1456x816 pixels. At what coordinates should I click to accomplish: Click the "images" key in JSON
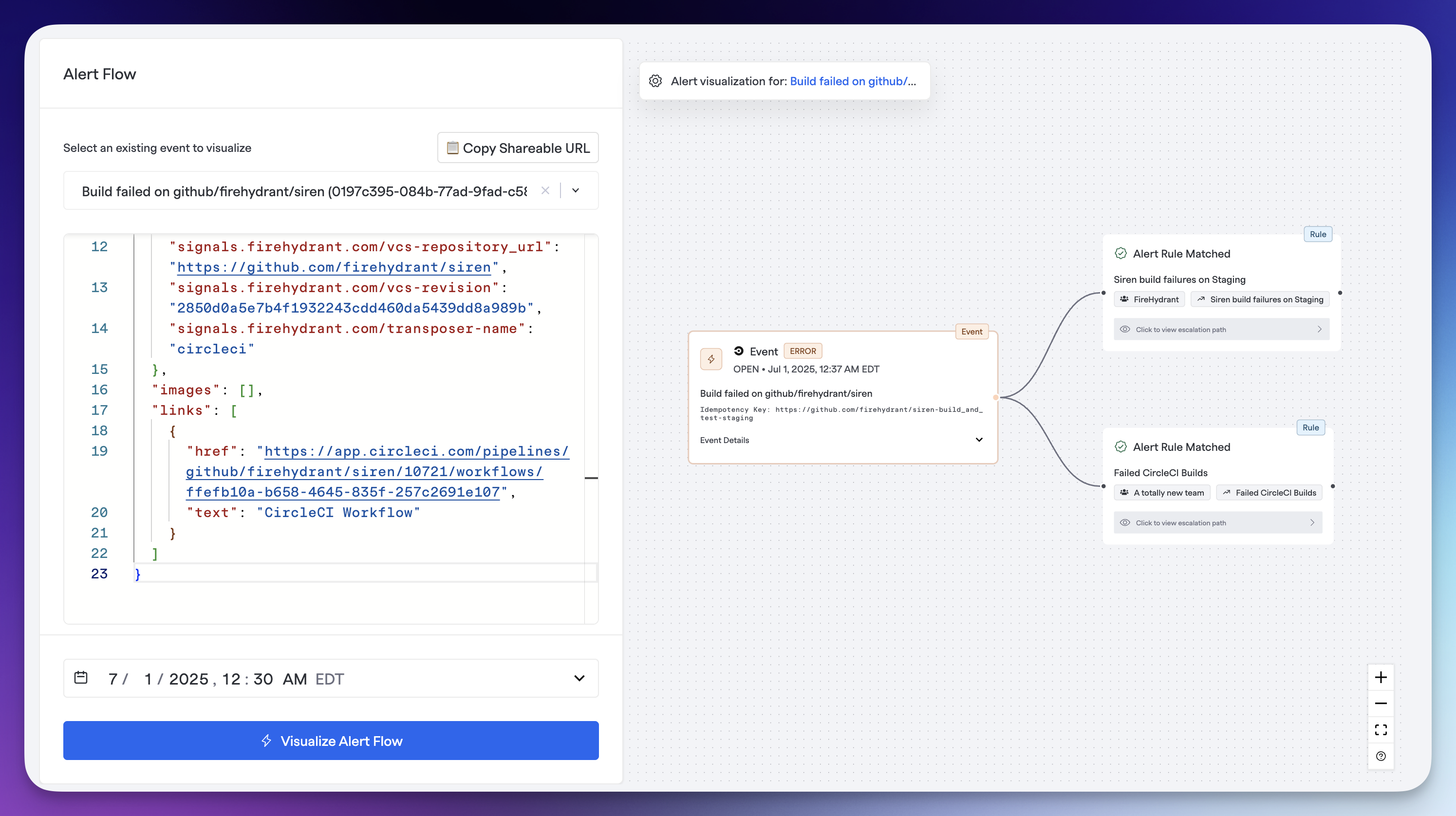click(x=186, y=389)
